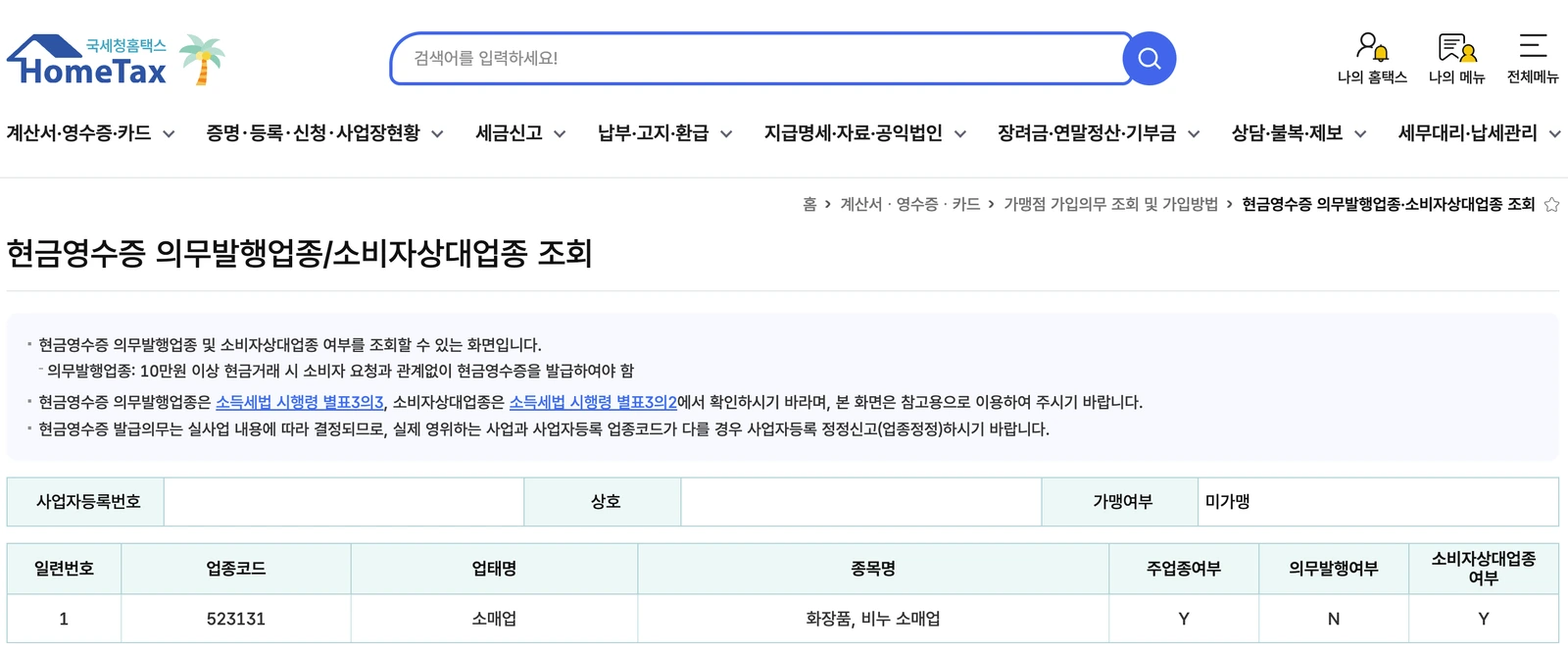Click the 사업자등록번호 value field

click(344, 502)
